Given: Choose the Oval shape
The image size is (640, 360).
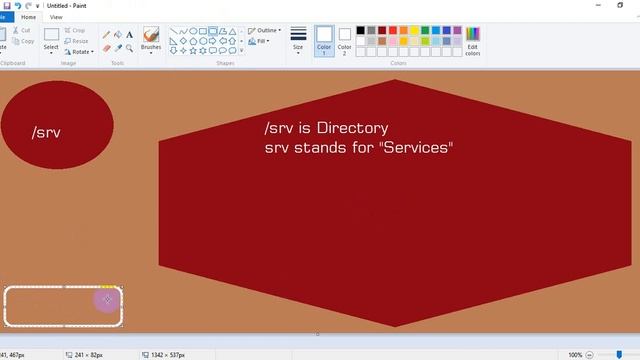Looking at the screenshot, I should (193, 31).
